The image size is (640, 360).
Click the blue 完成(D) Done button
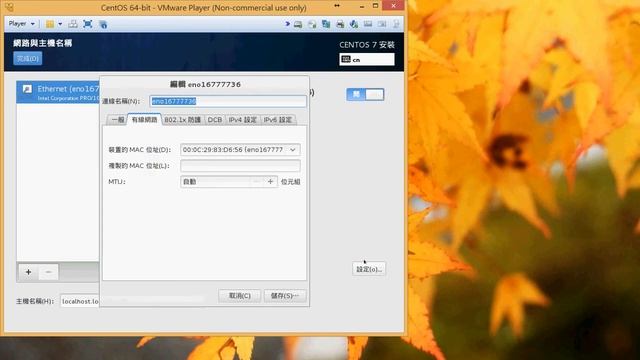(x=28, y=58)
